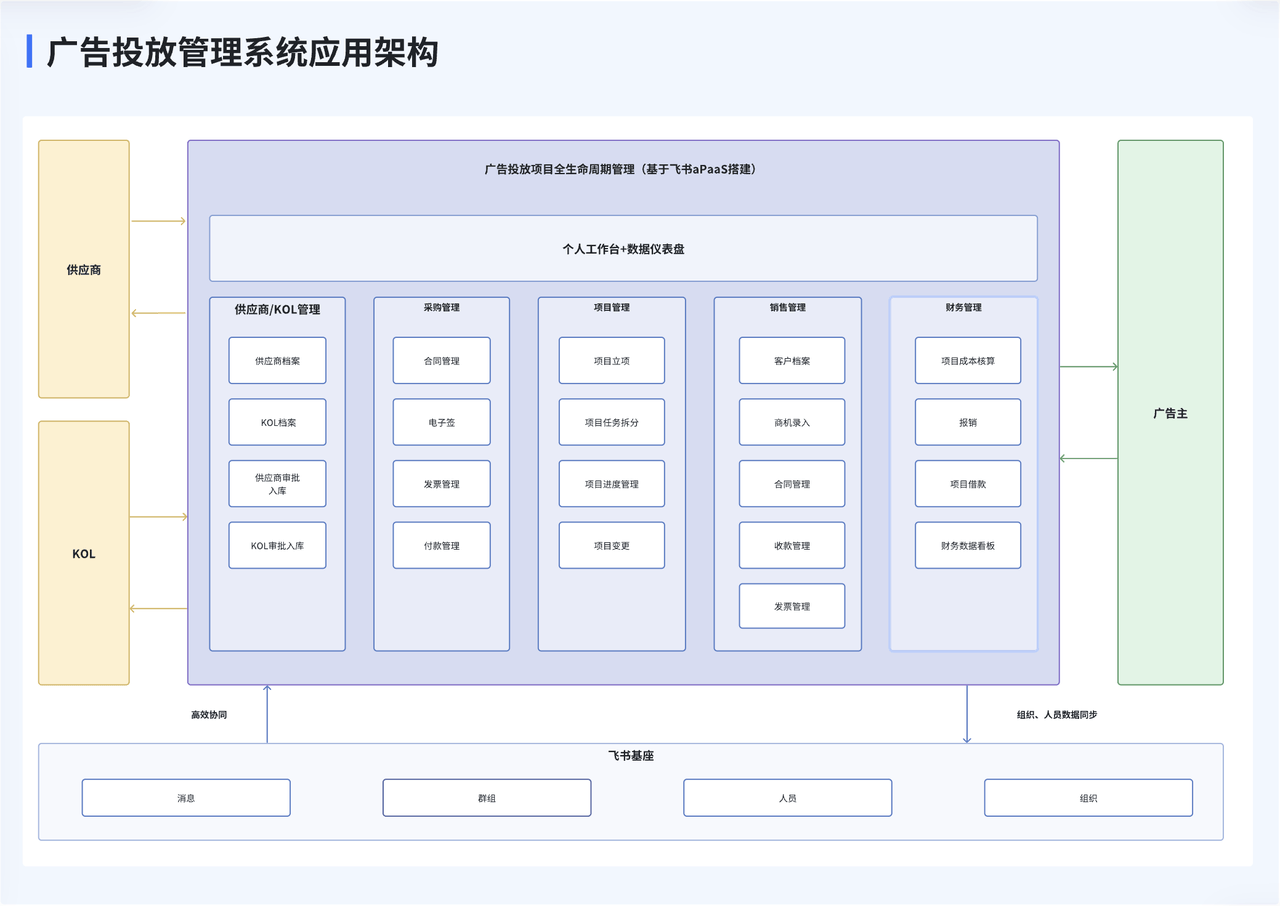This screenshot has width=1280, height=906.
Task: Click the 报销 box
Action: tap(968, 422)
